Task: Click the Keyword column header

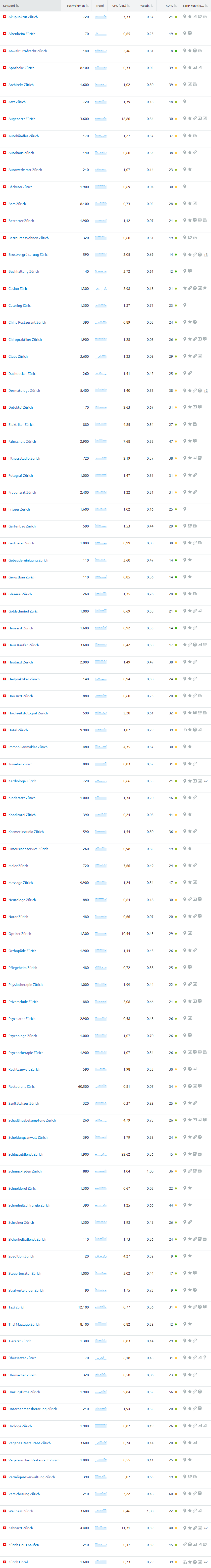Action: click(9, 5)
